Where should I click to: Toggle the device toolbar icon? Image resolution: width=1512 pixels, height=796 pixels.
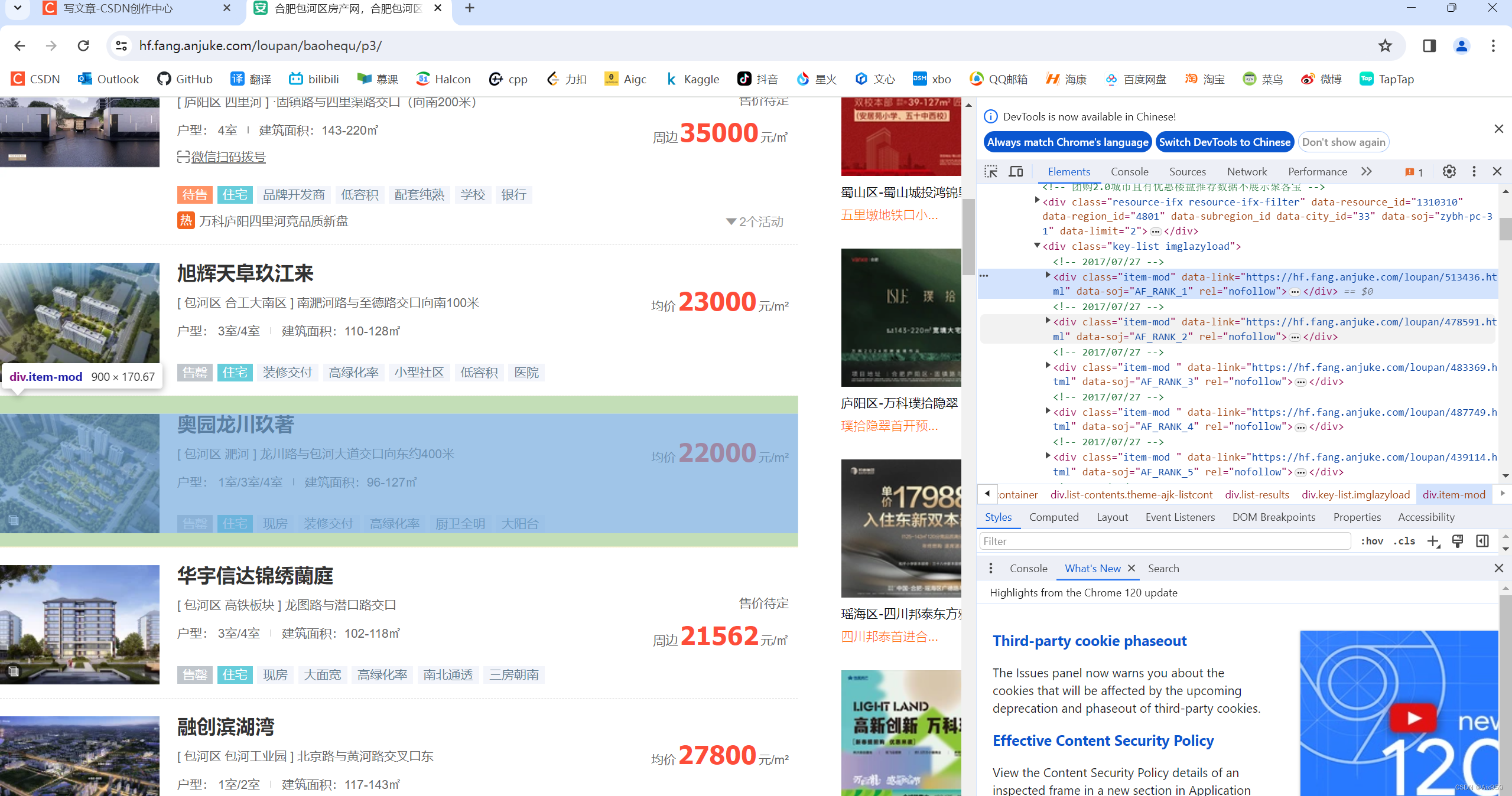click(x=1016, y=172)
